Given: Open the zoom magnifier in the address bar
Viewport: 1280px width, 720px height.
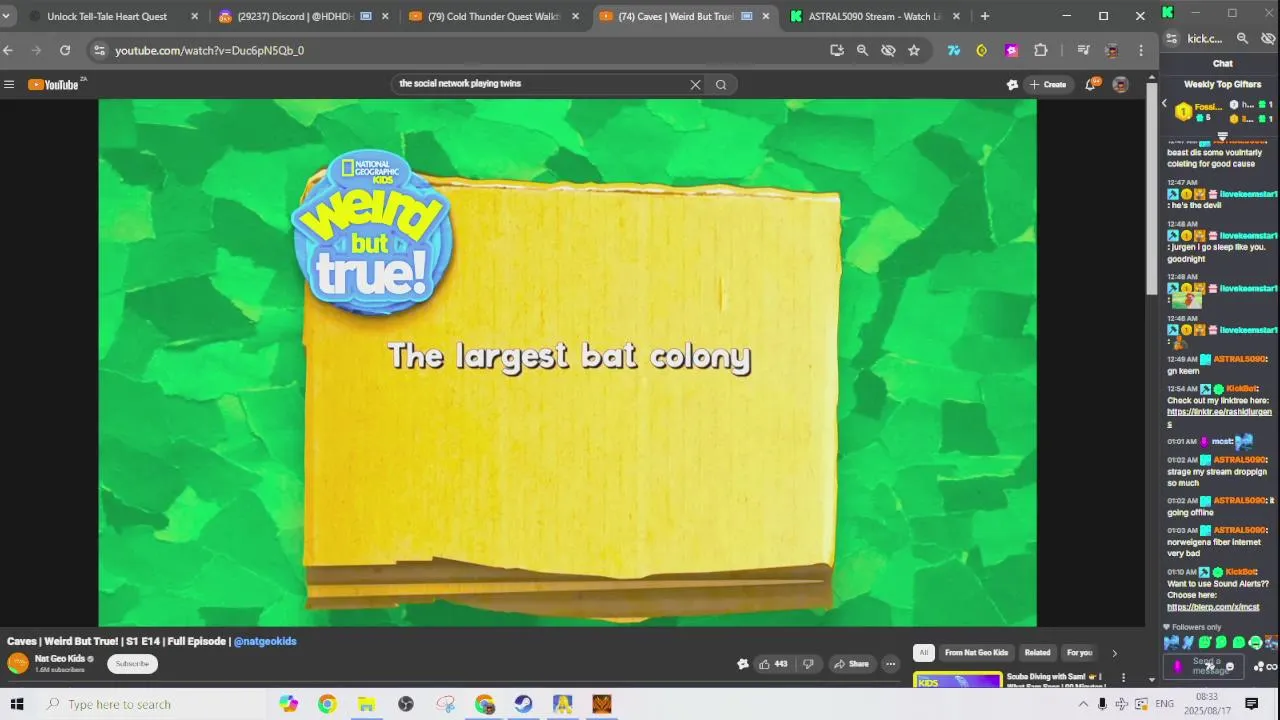Looking at the screenshot, I should (862, 50).
